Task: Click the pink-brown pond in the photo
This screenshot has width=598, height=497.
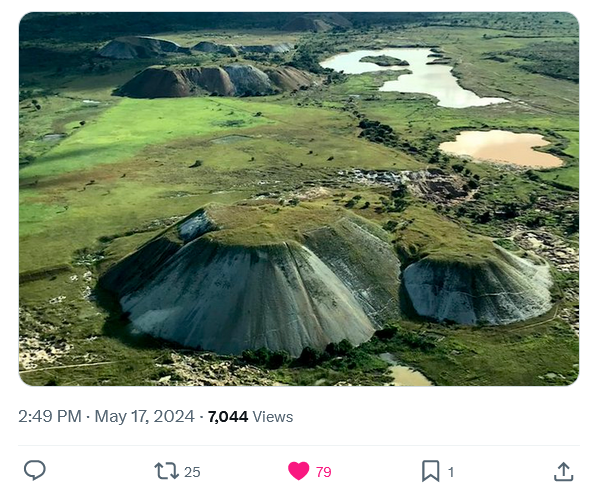Action: click(502, 149)
